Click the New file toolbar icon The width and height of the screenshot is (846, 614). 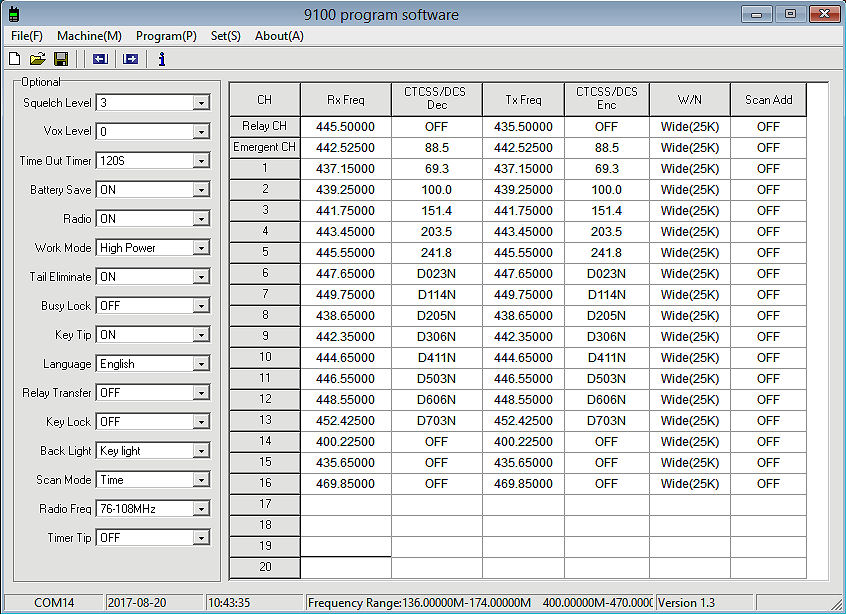pyautogui.click(x=14, y=59)
